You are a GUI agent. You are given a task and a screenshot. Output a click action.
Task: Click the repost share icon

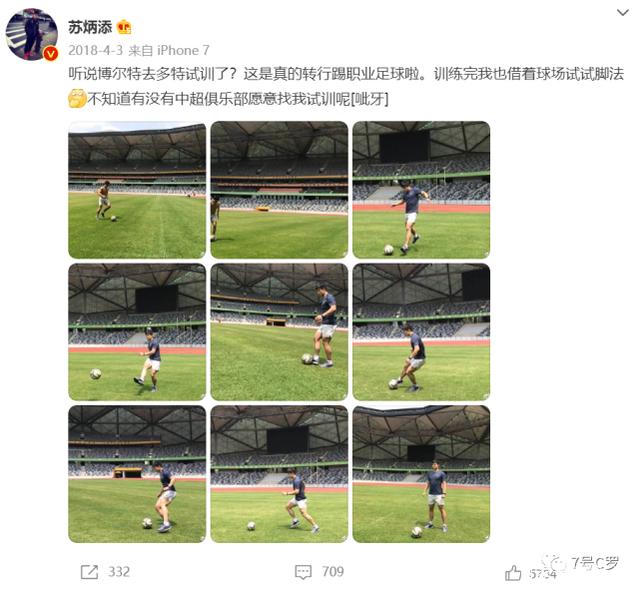coord(89,572)
